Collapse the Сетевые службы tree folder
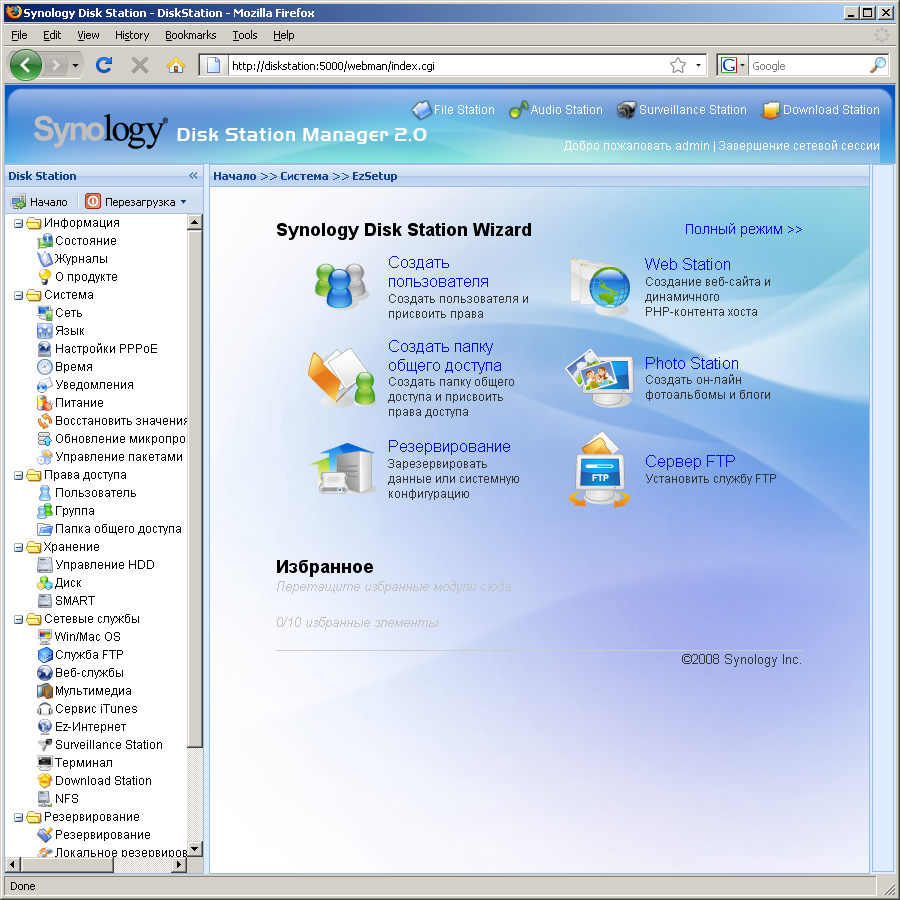The height and width of the screenshot is (900, 900). click(x=18, y=619)
